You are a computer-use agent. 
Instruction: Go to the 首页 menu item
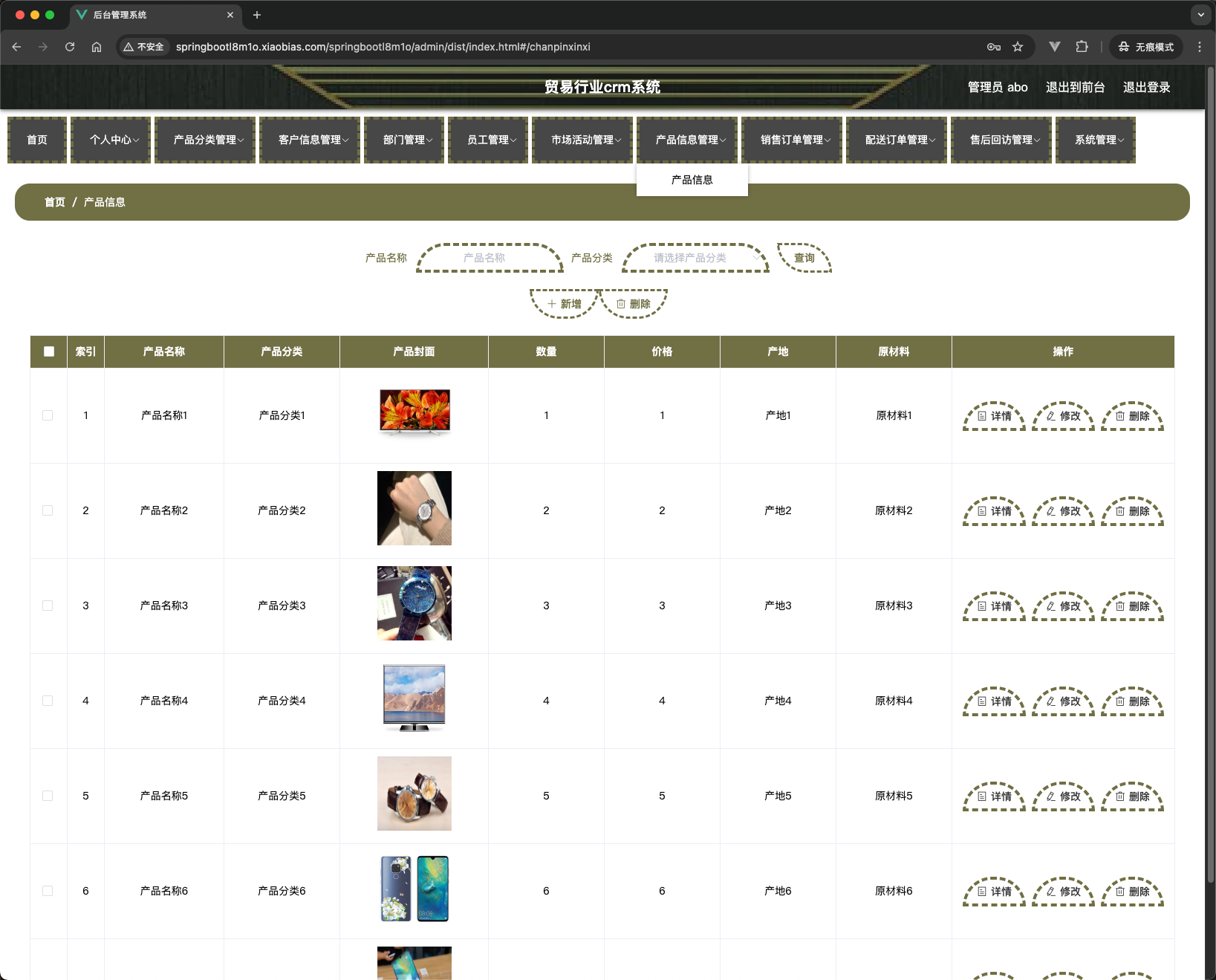tap(37, 140)
